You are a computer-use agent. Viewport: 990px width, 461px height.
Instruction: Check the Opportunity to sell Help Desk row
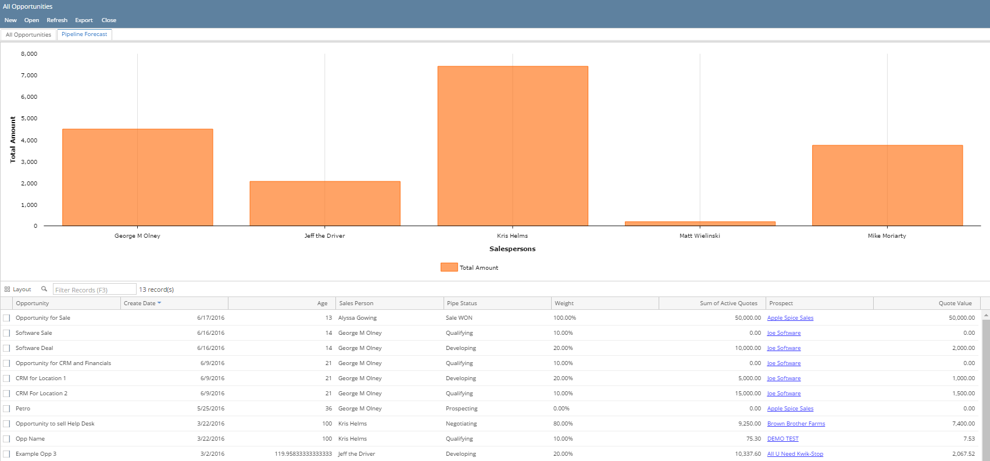[6, 424]
